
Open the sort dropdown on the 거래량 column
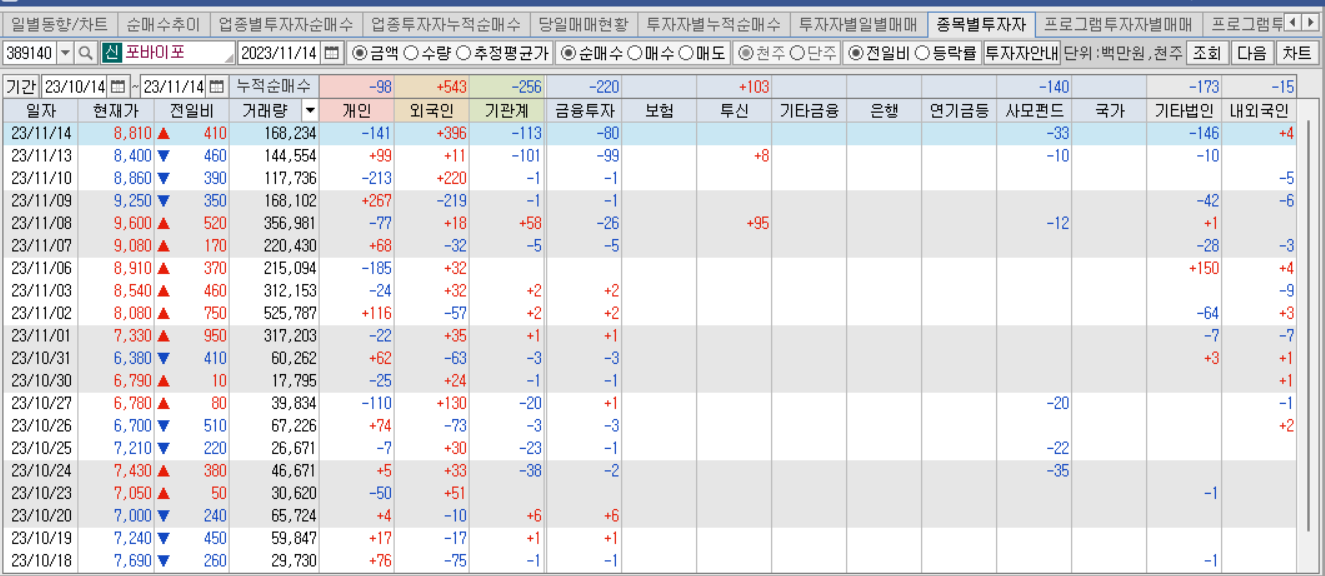(311, 111)
